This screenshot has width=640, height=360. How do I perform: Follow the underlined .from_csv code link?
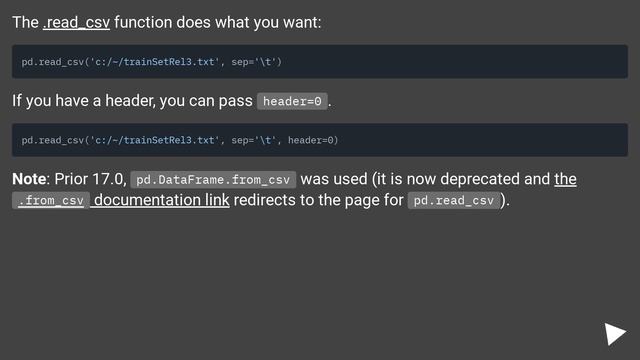[51, 200]
